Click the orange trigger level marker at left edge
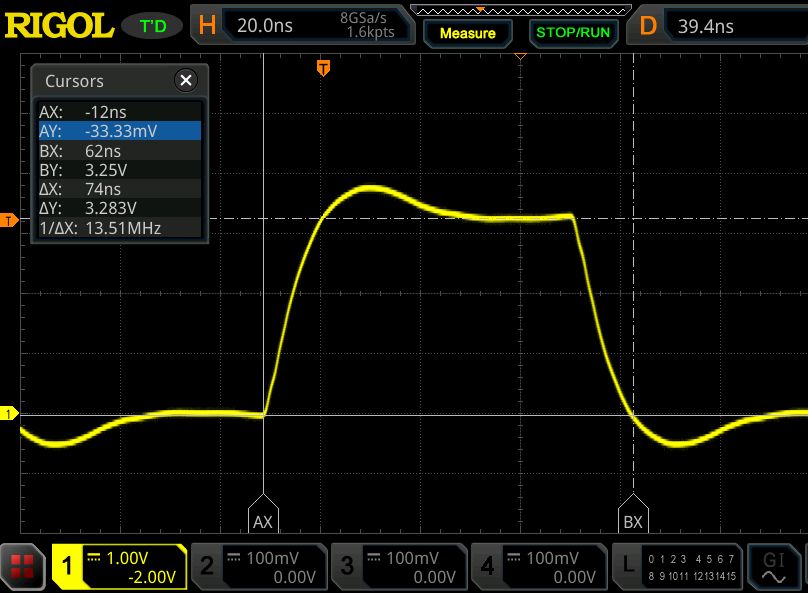808x593 pixels. 9,221
